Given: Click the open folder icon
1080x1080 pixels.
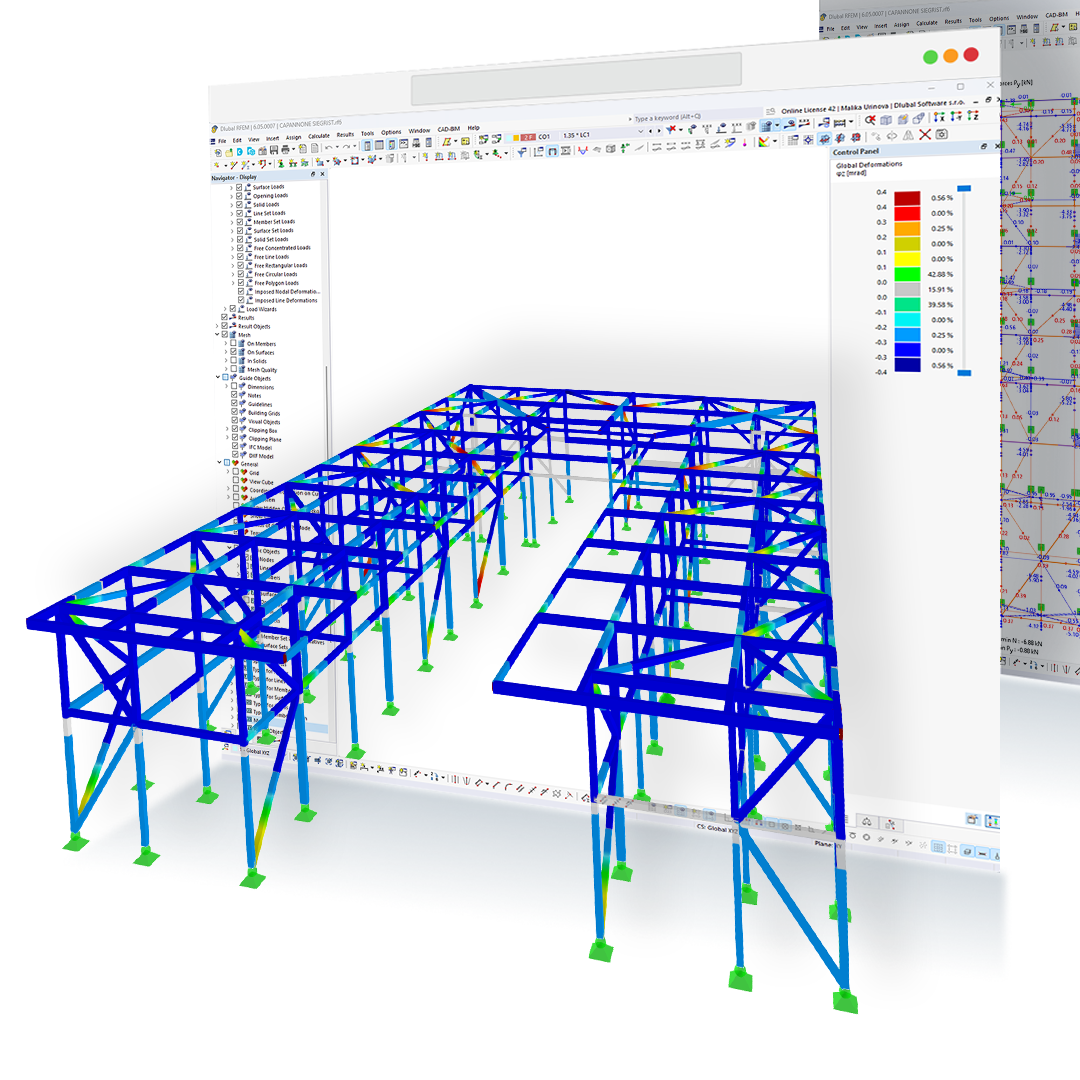Looking at the screenshot, I should [x=229, y=152].
